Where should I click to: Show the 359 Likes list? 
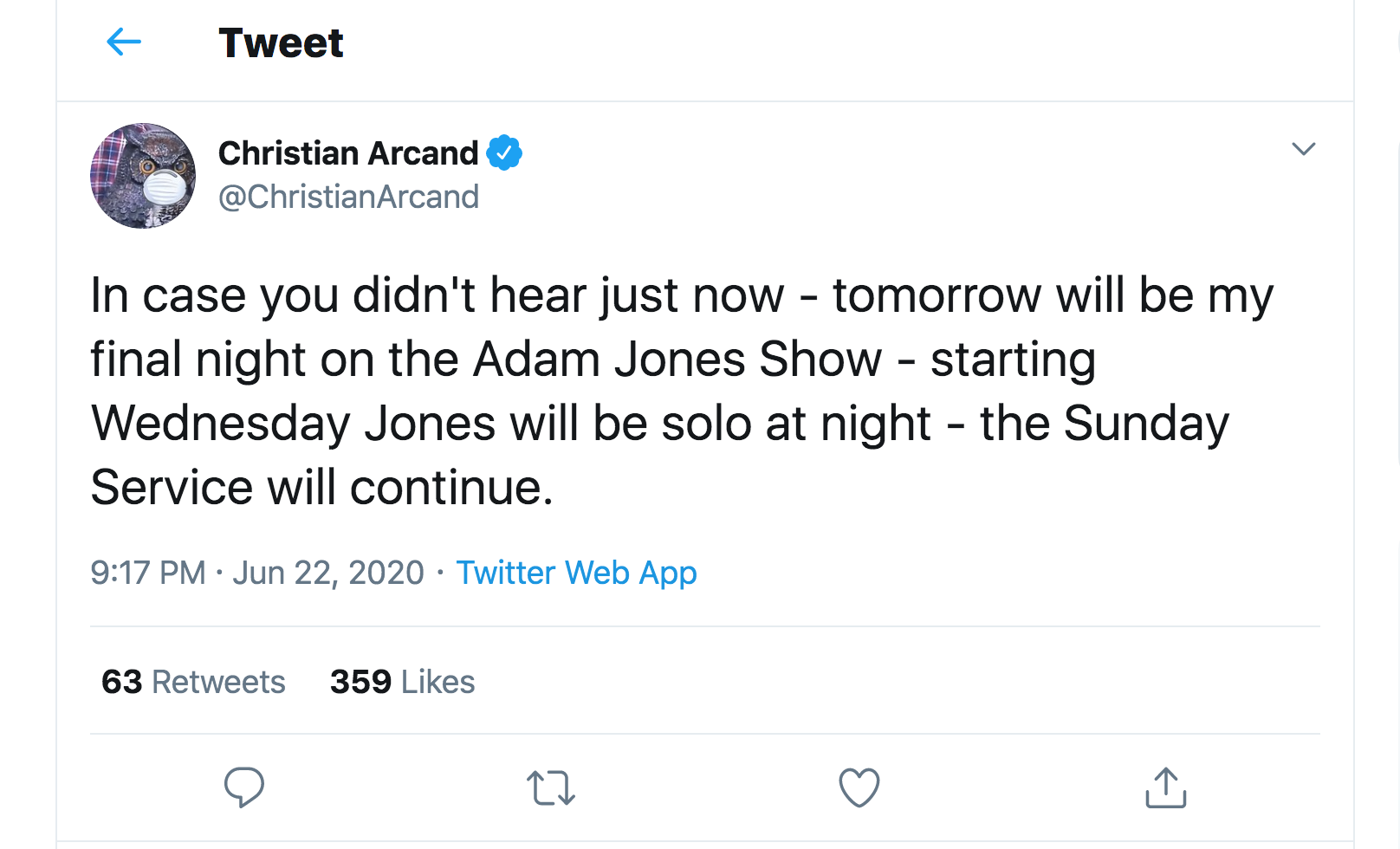[x=402, y=682]
